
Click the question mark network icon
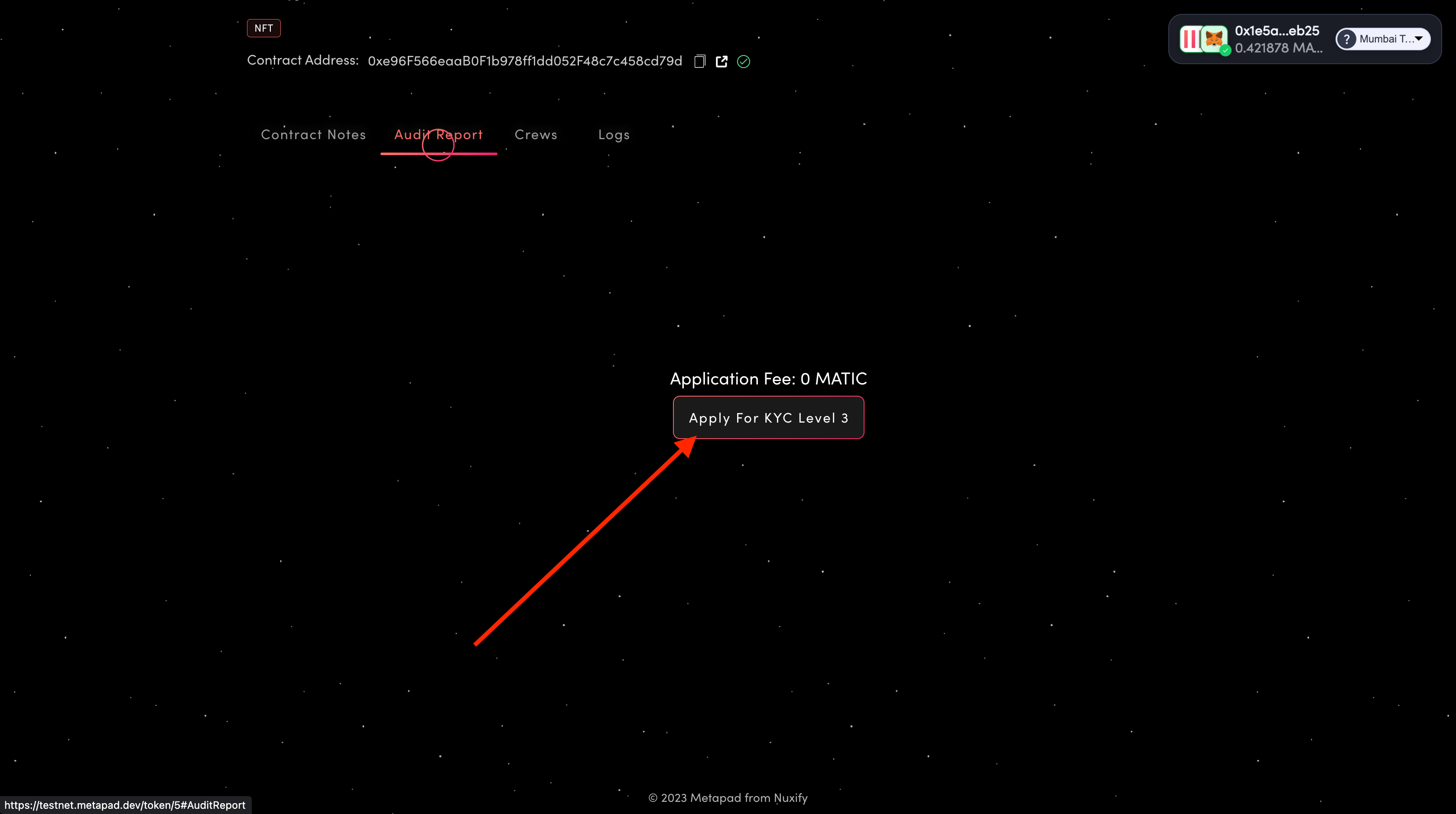click(1346, 39)
